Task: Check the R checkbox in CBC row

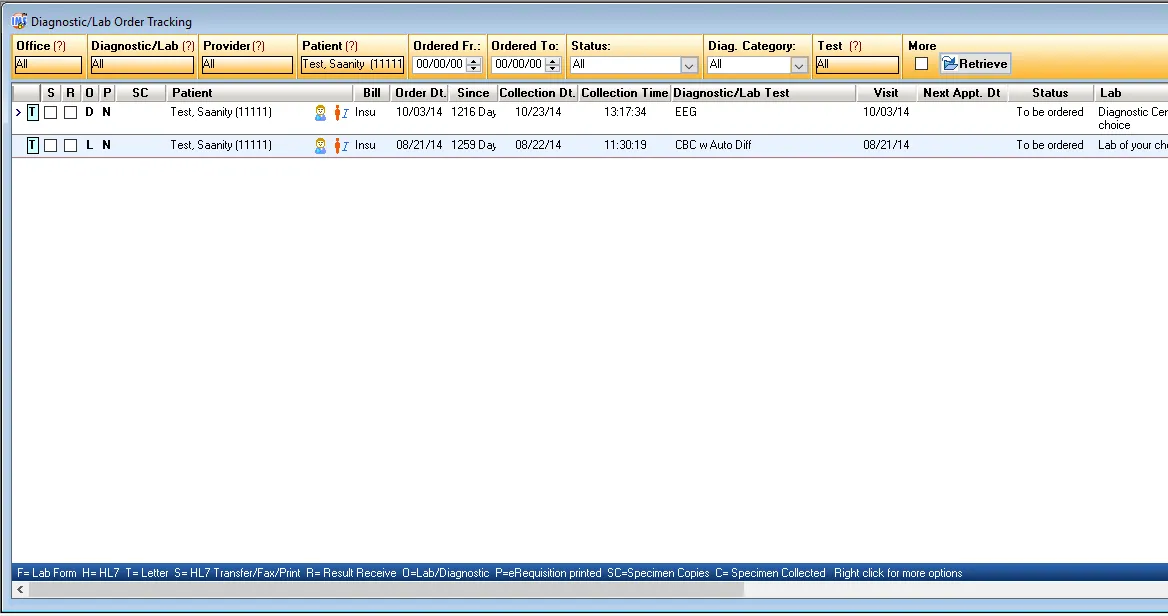Action: coord(70,146)
